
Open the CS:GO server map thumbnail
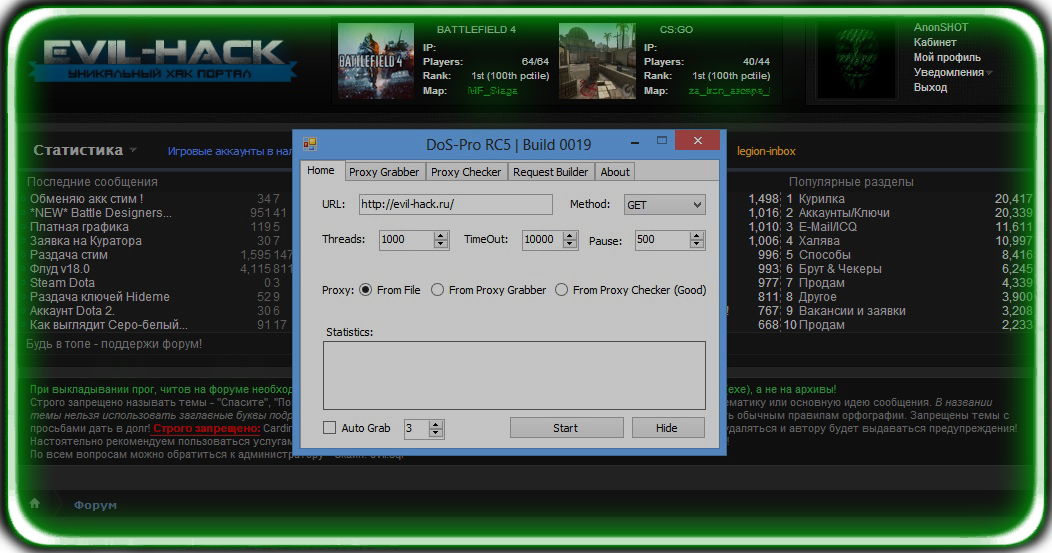597,61
